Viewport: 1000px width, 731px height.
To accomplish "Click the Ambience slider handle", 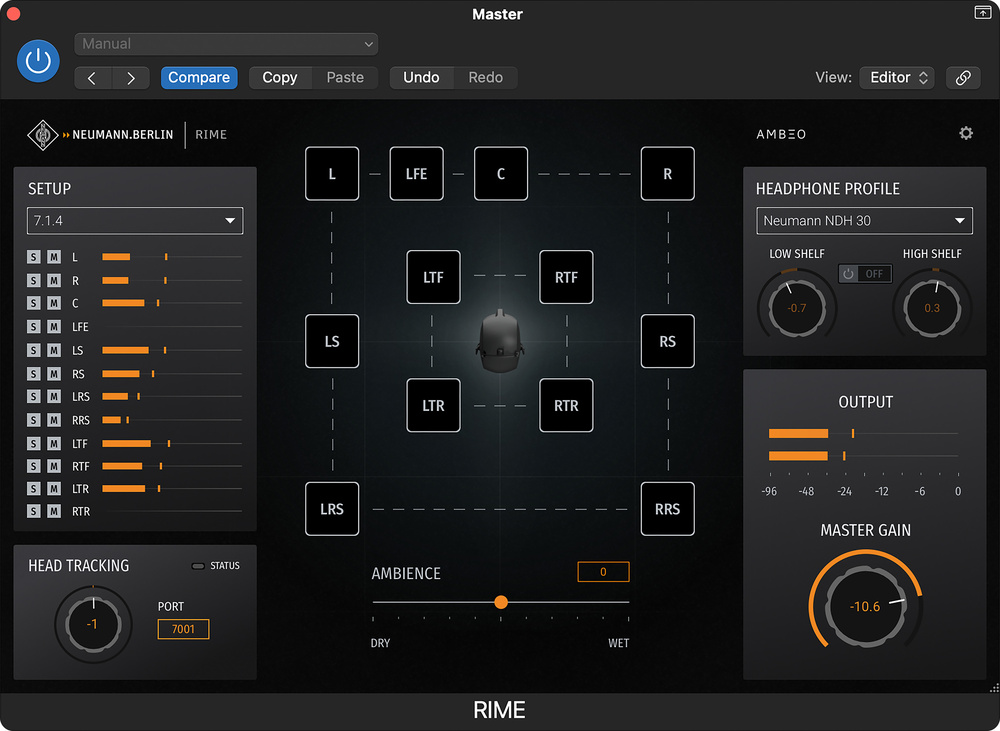I will coord(501,602).
